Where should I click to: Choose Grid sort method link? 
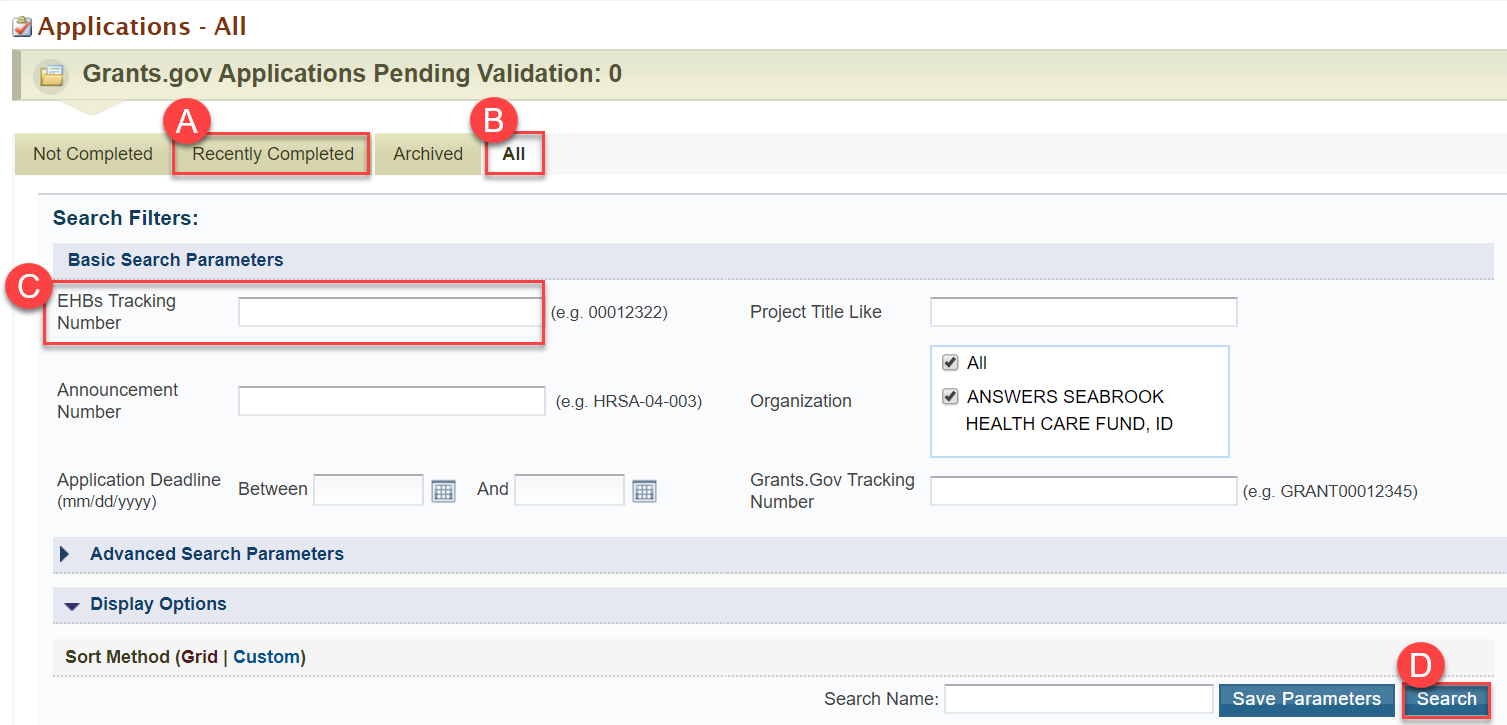[x=200, y=657]
